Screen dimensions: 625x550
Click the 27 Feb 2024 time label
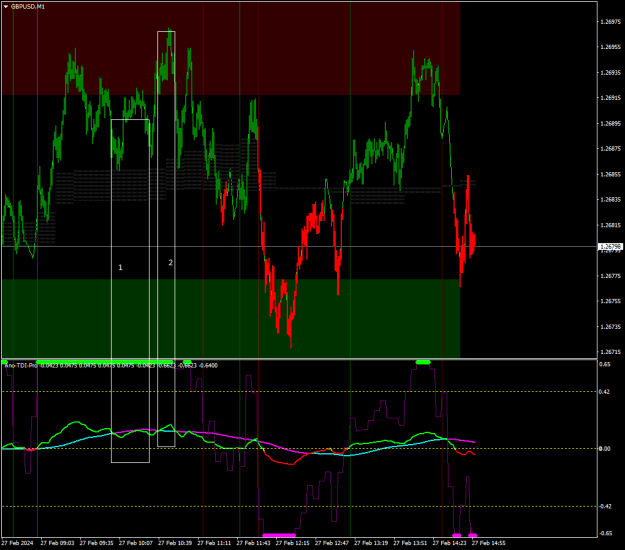tap(17, 543)
